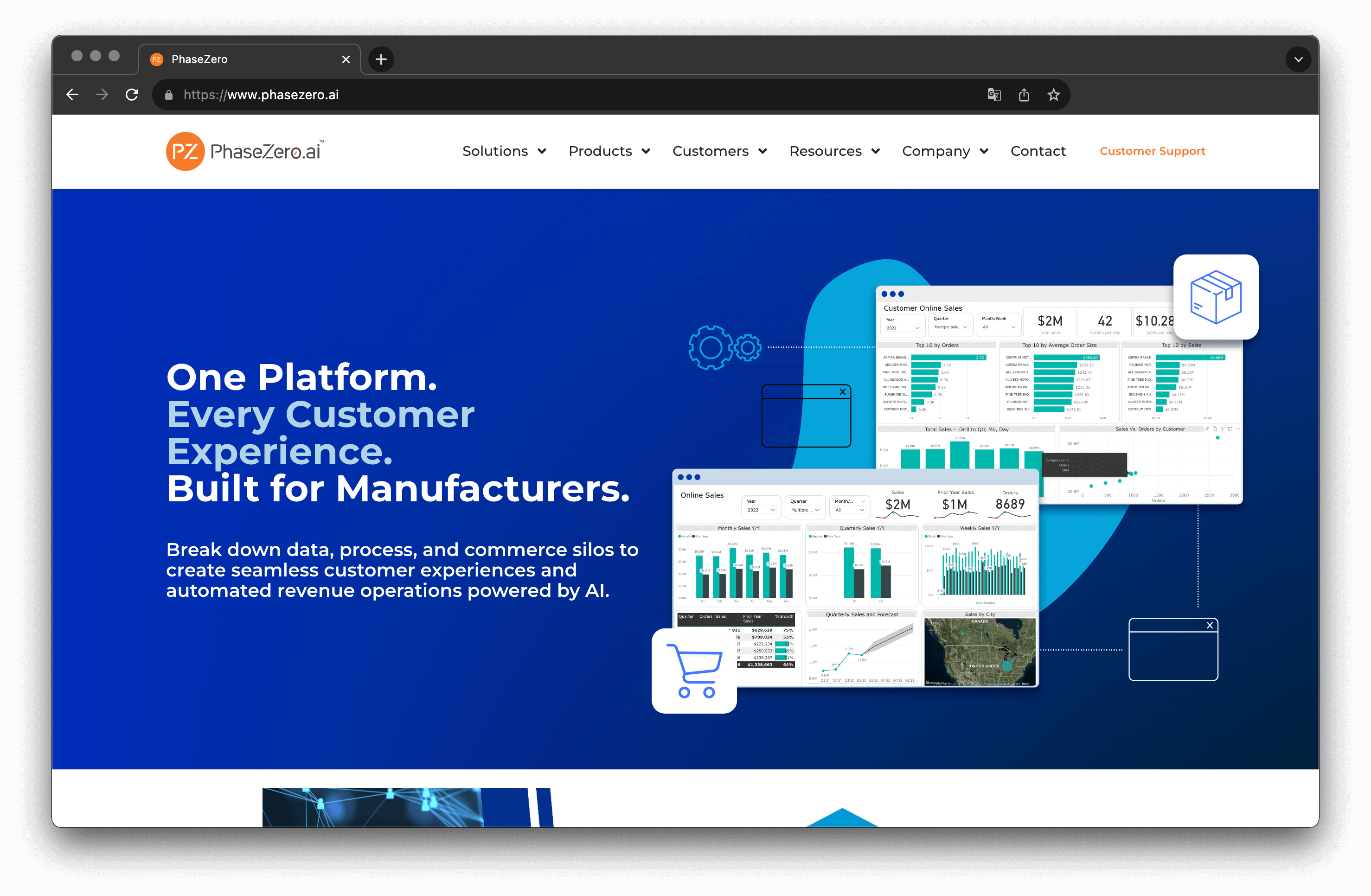Click the 'Built for Manufacturers.' headline
The height and width of the screenshot is (896, 1371).
398,489
